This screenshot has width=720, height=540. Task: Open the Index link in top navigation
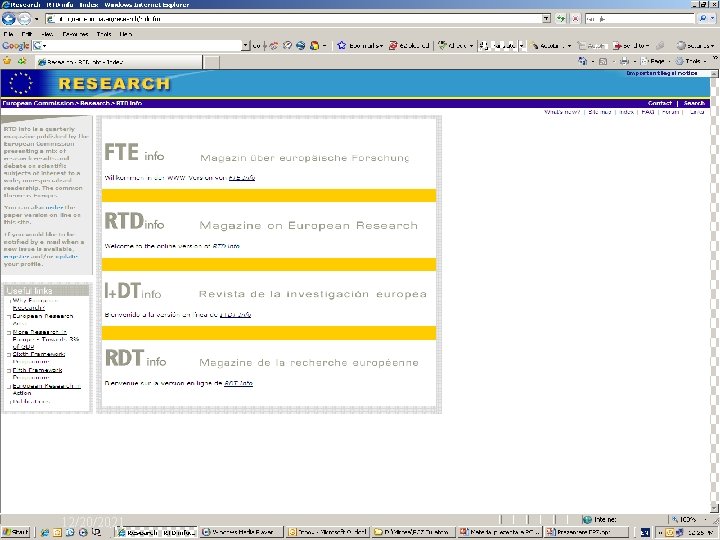pyautogui.click(x=626, y=112)
